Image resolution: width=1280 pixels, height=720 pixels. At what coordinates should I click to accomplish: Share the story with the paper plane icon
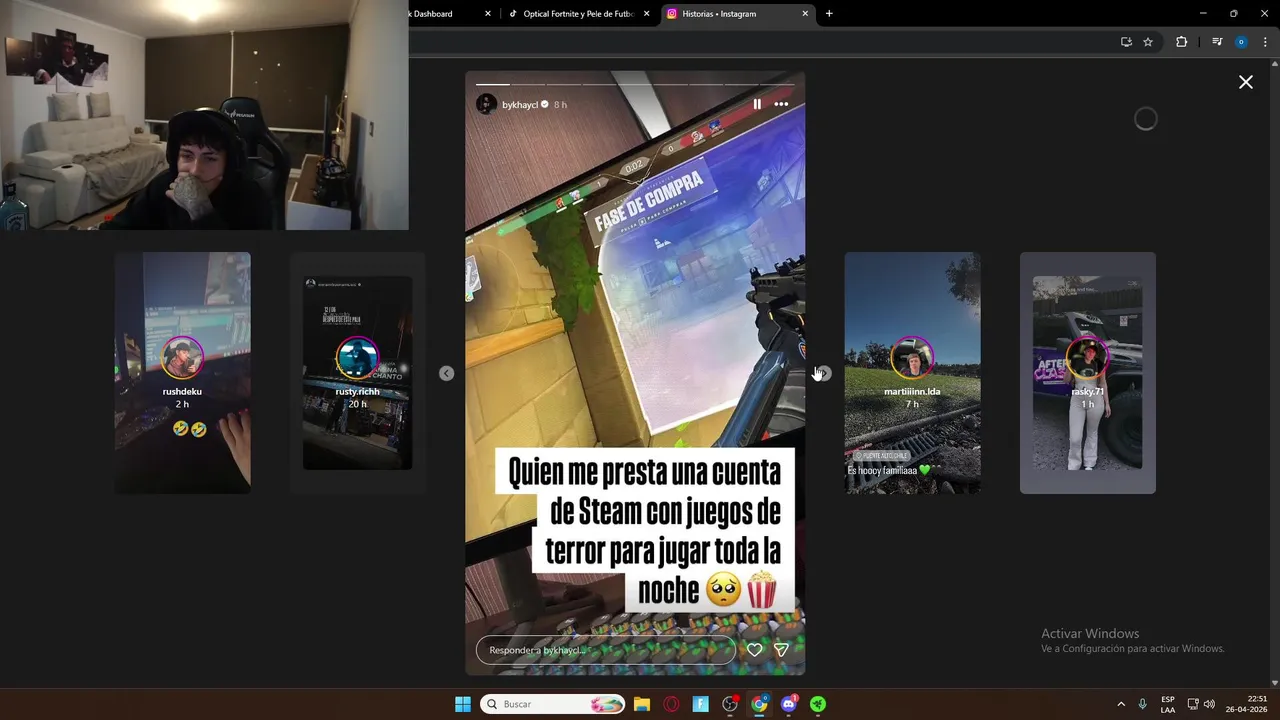(x=782, y=650)
